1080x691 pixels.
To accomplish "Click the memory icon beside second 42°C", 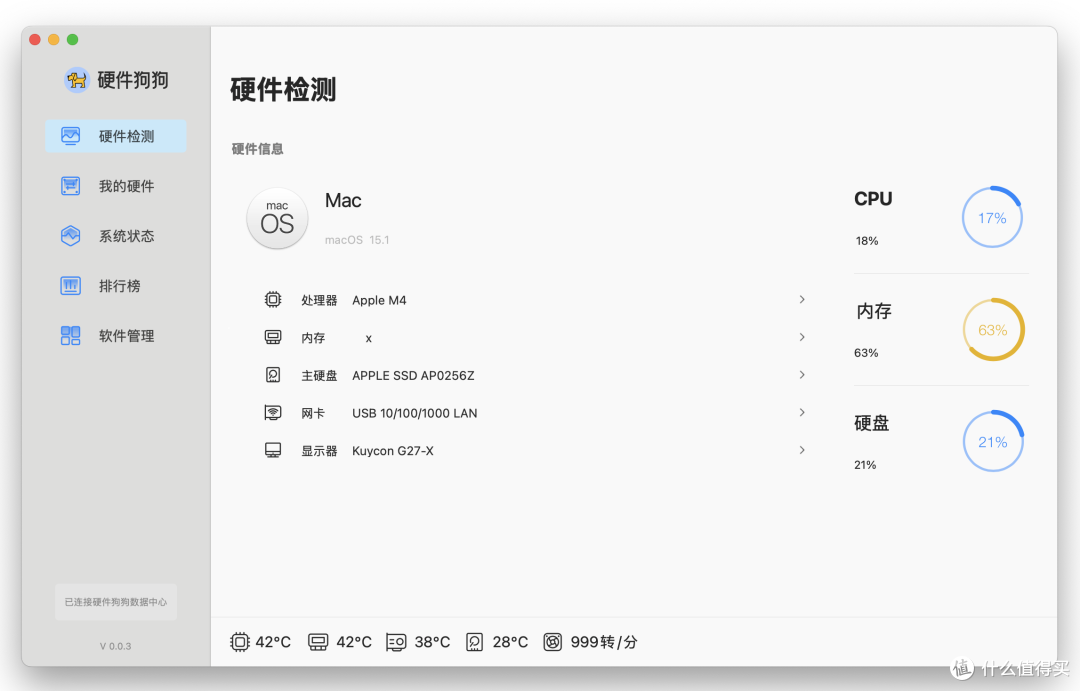I will click(x=318, y=642).
